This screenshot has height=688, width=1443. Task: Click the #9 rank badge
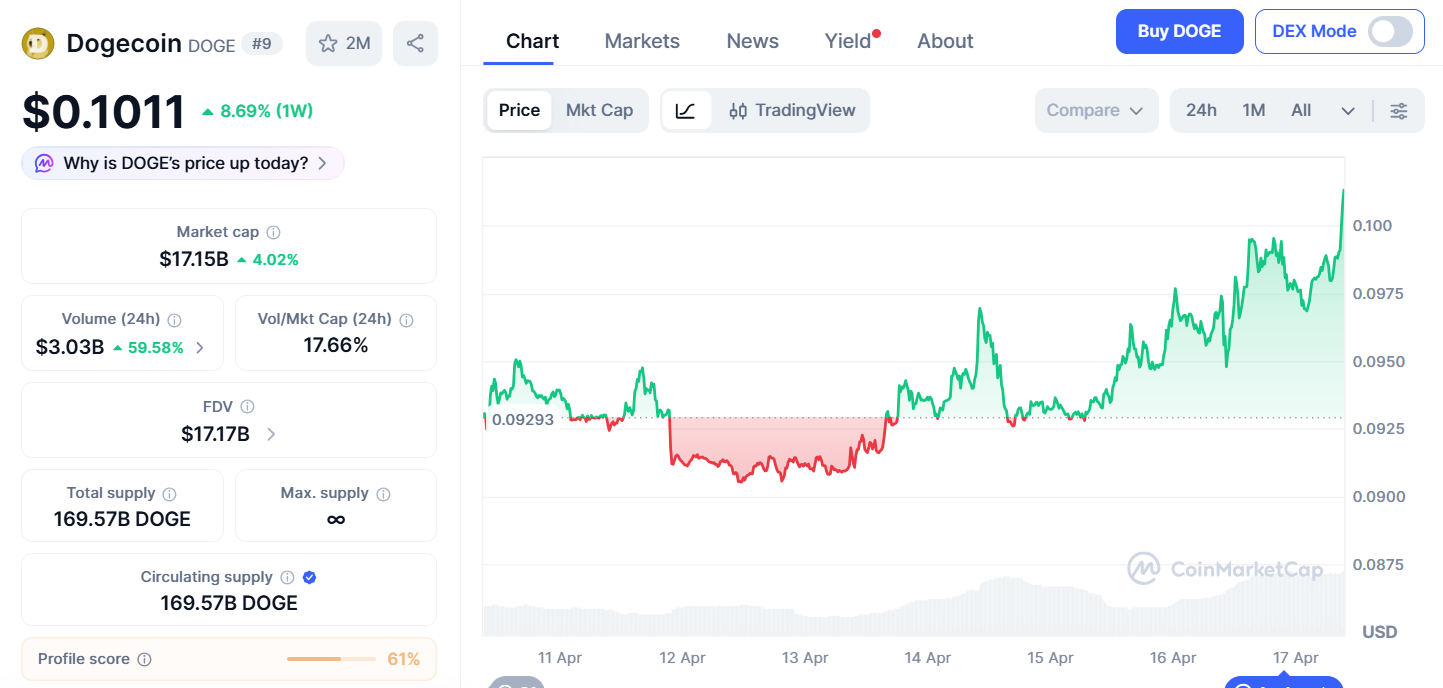[x=263, y=44]
